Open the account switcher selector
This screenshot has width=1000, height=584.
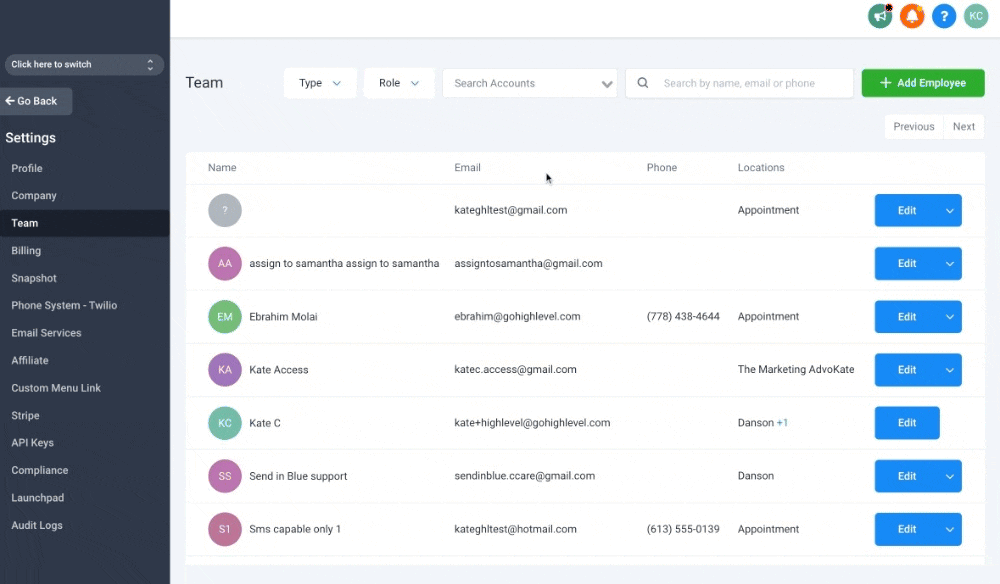(84, 65)
